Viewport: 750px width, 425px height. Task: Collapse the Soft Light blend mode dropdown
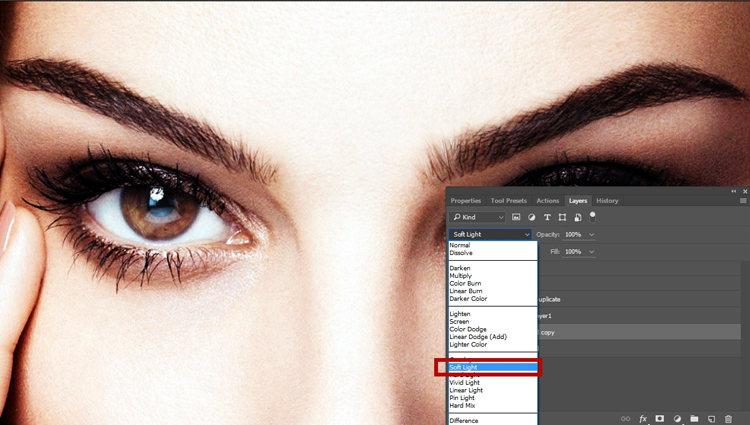pos(490,234)
